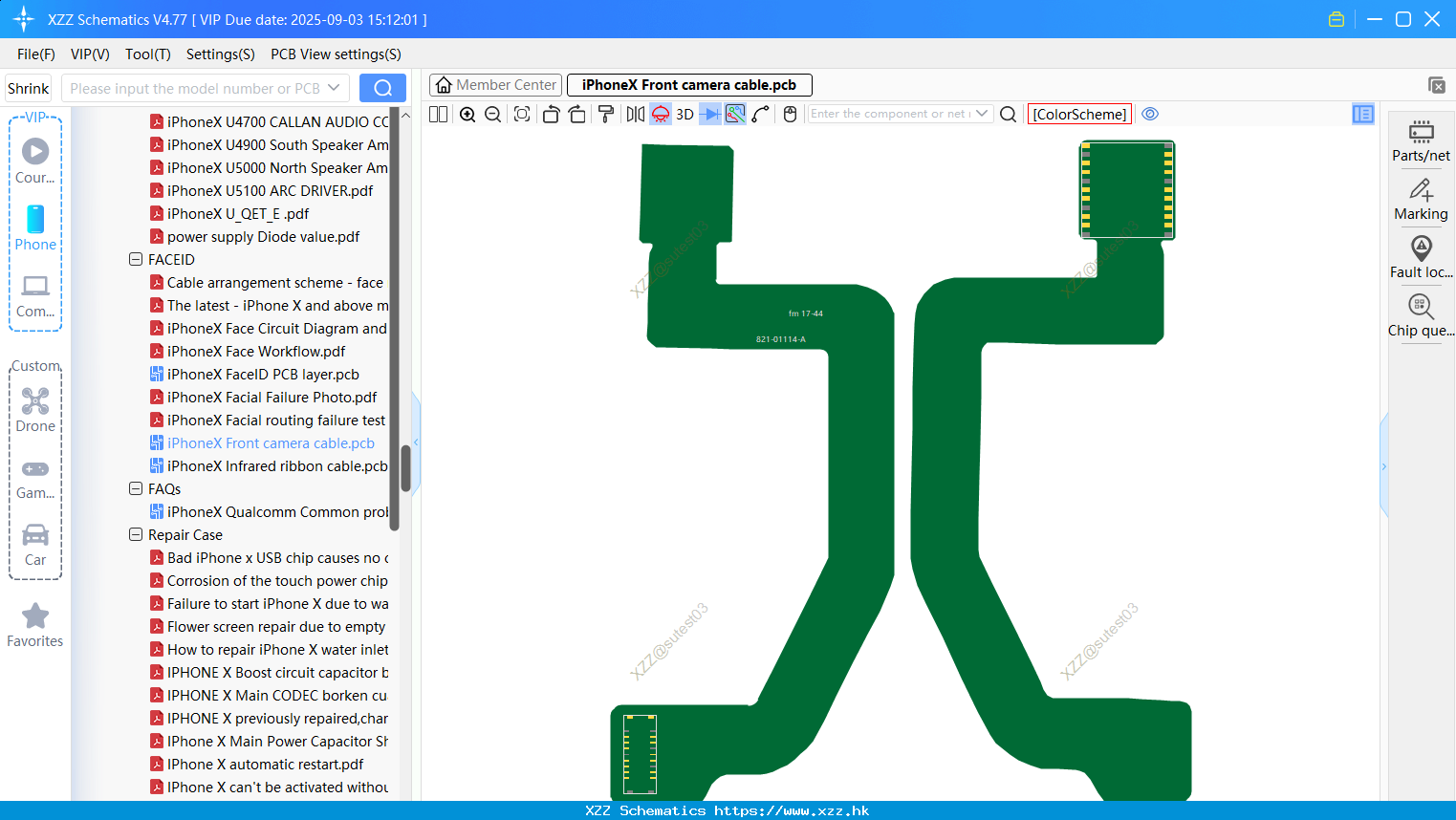The image size is (1456, 820).
Task: Collapse the FAQs folder
Action: [x=136, y=488]
